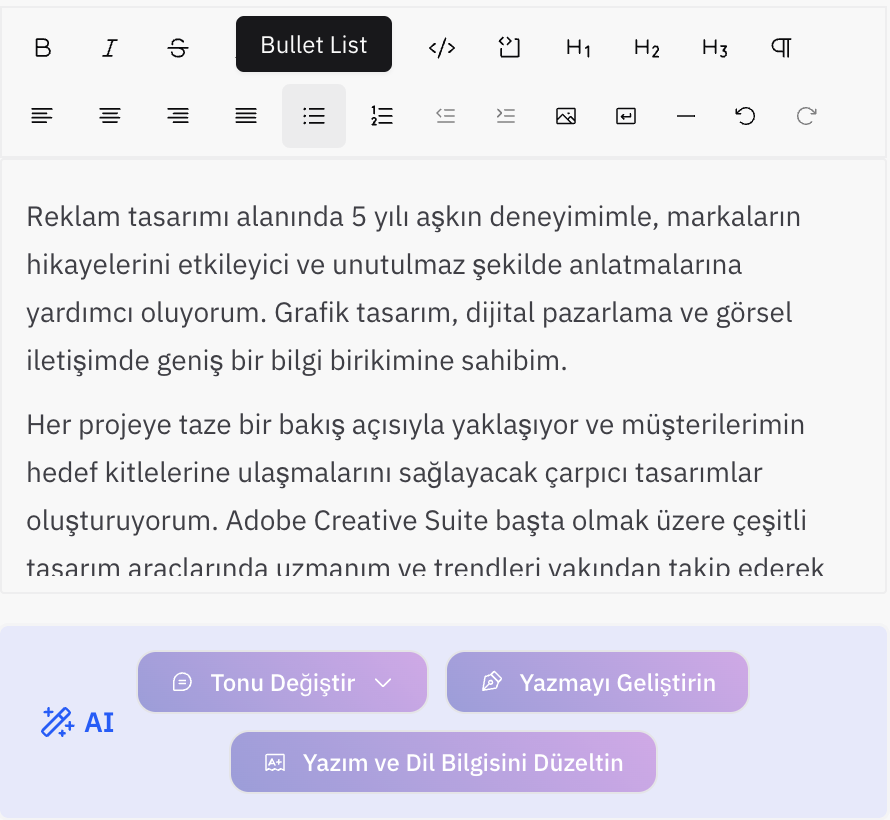Screen dimensions: 890x820
Task: Insert a horizontal rule line
Action: (686, 116)
